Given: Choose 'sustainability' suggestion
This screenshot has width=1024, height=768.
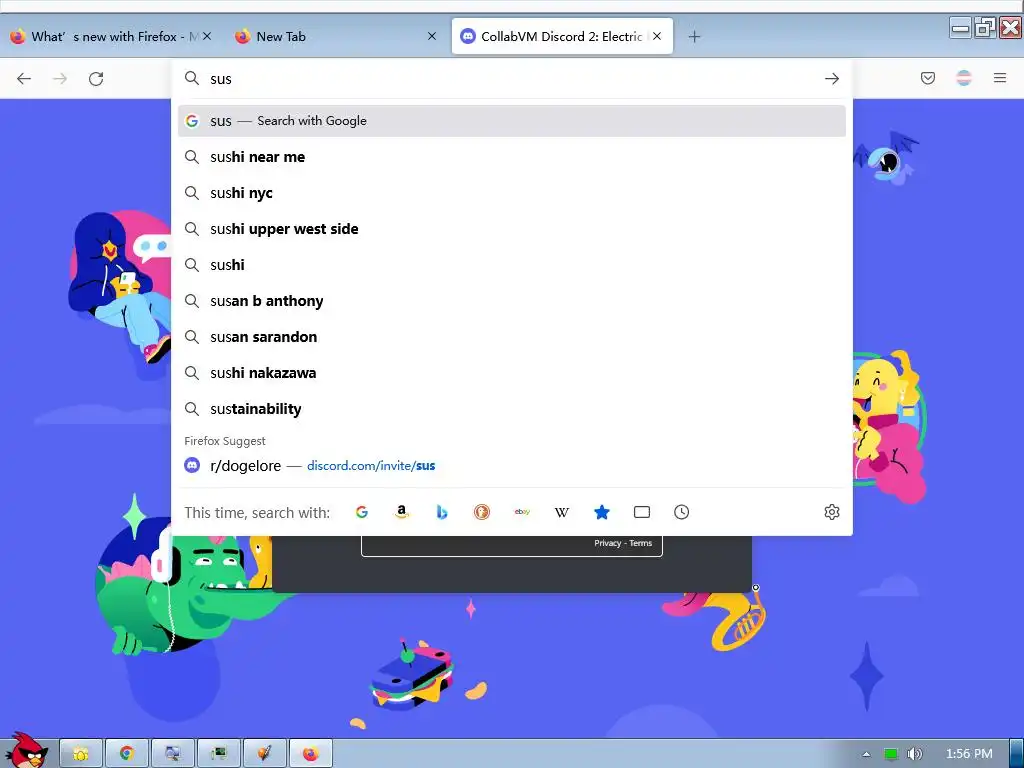Looking at the screenshot, I should [x=511, y=408].
